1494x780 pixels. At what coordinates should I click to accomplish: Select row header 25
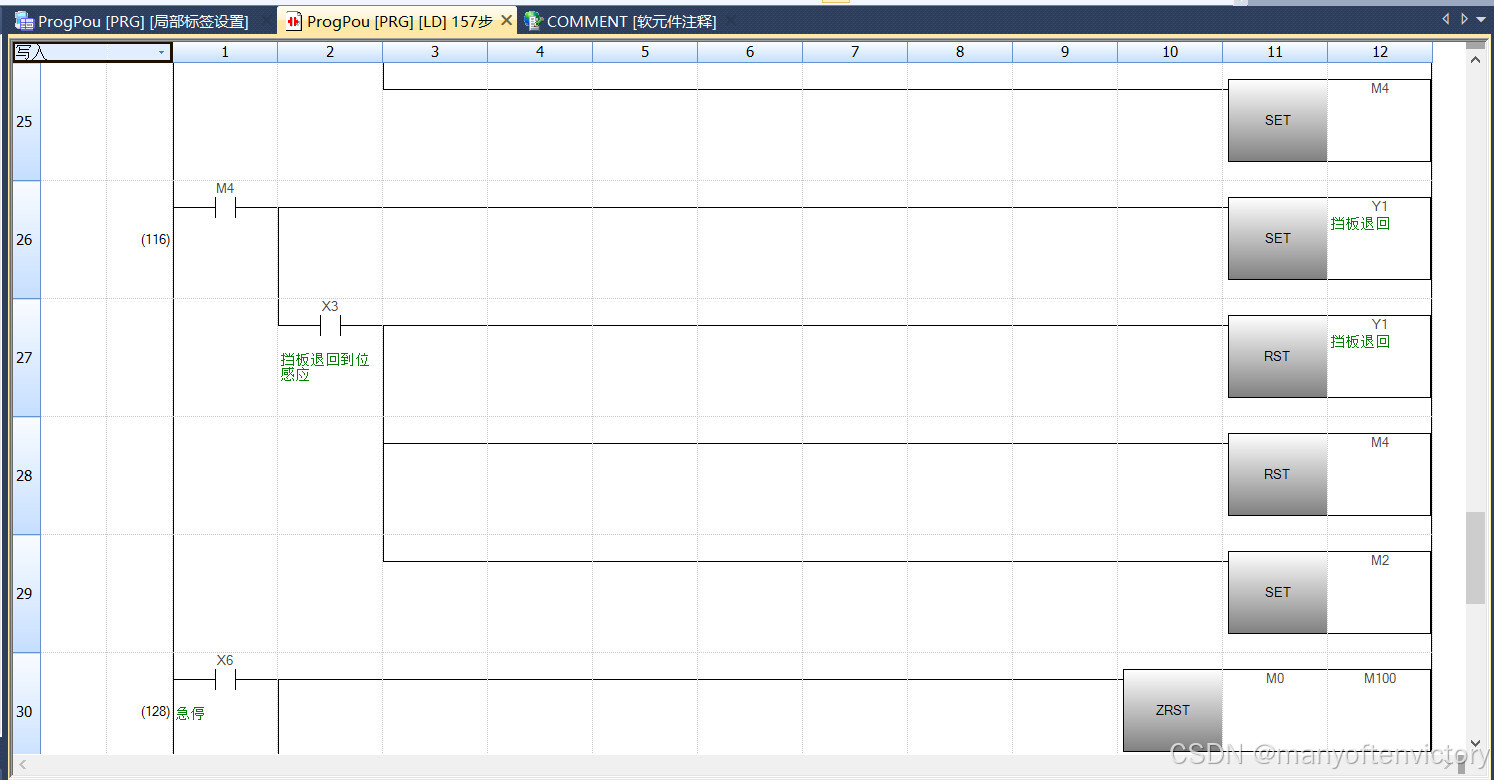tap(25, 122)
